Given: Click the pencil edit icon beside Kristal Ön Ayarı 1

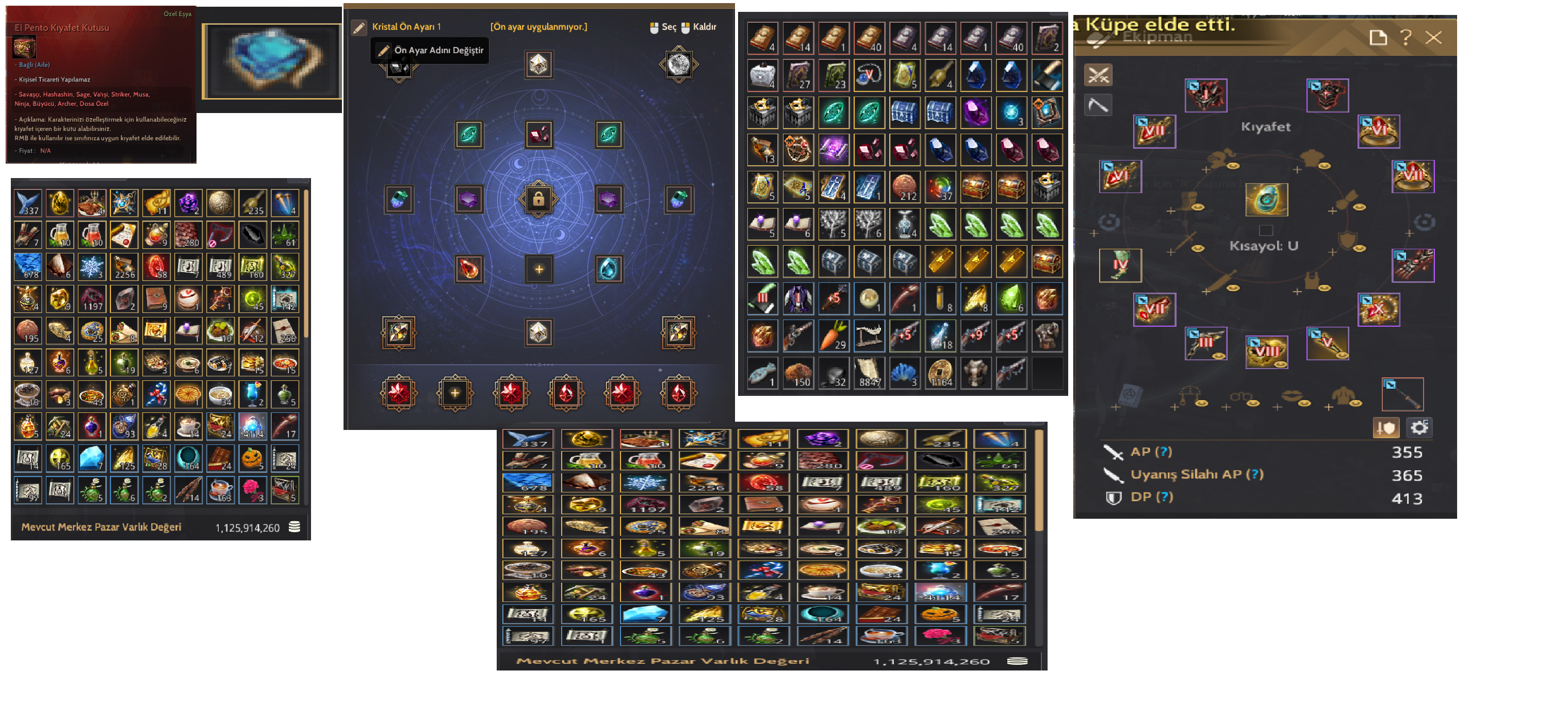Looking at the screenshot, I should [x=359, y=27].
